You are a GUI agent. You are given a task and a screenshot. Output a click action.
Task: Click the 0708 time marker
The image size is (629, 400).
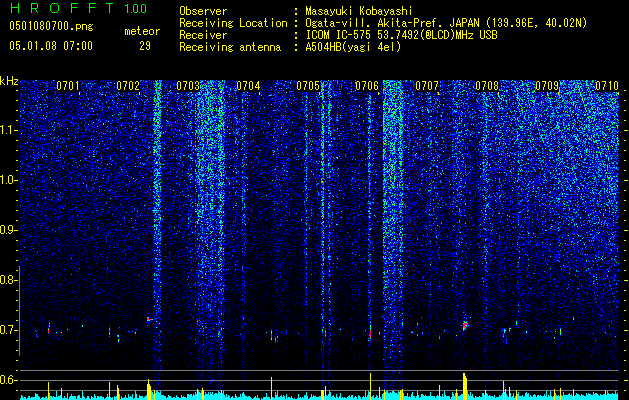tap(487, 86)
